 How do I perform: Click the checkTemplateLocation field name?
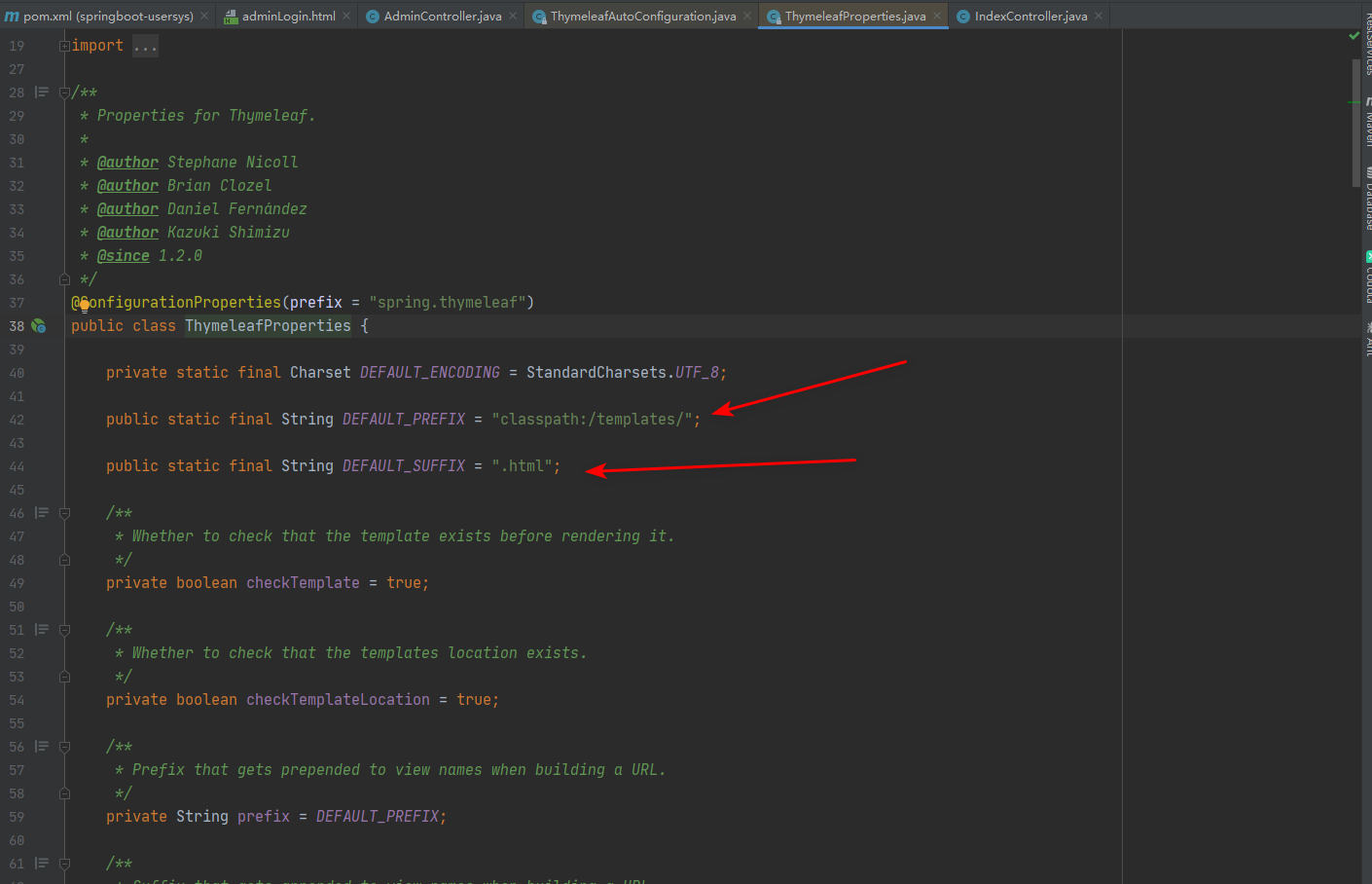[338, 700]
